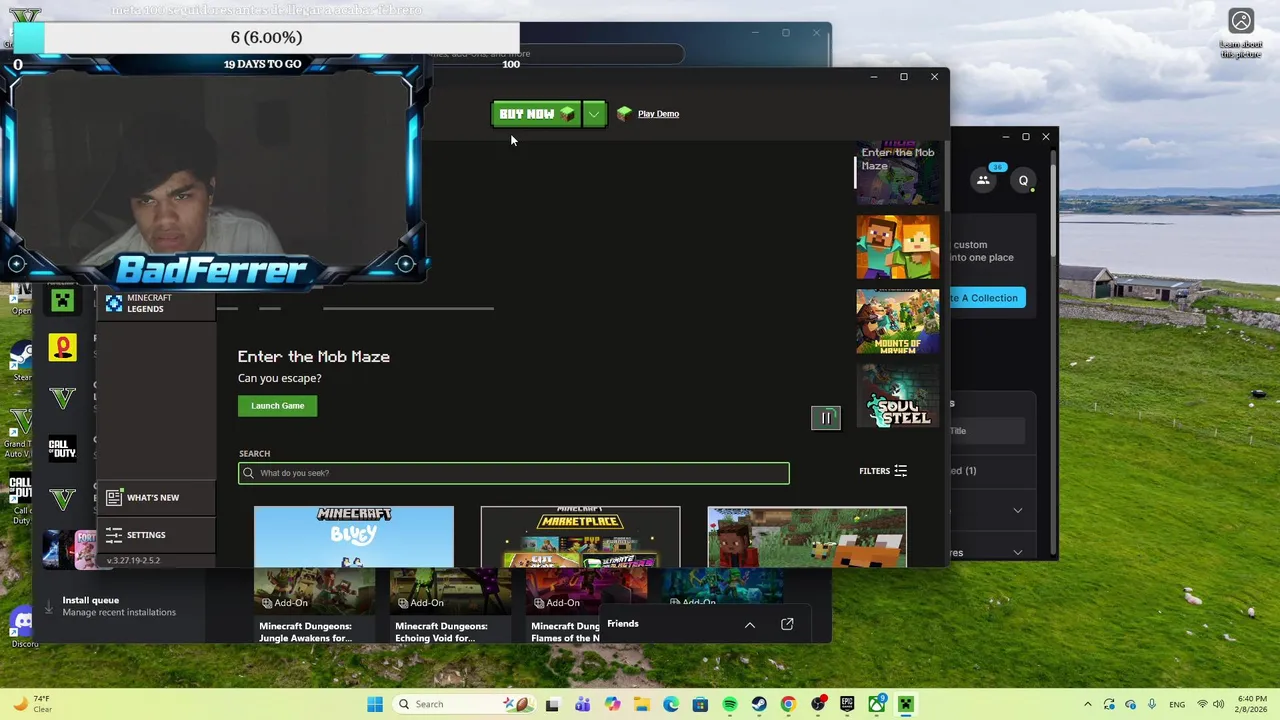Open the WHAT'S NEW section
This screenshot has width=1280, height=720.
coord(156,497)
